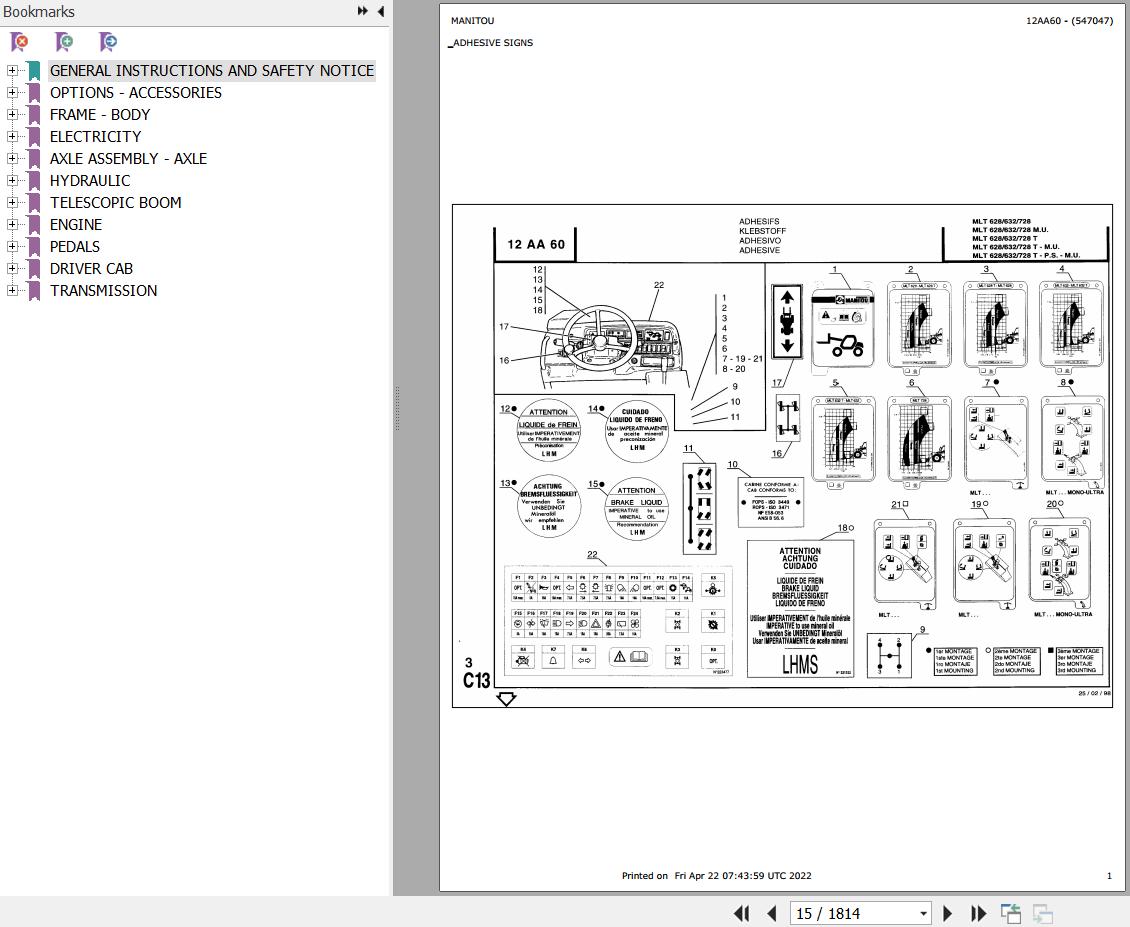Click the Bookmarks panel title
The height and width of the screenshot is (927, 1130).
(x=39, y=12)
